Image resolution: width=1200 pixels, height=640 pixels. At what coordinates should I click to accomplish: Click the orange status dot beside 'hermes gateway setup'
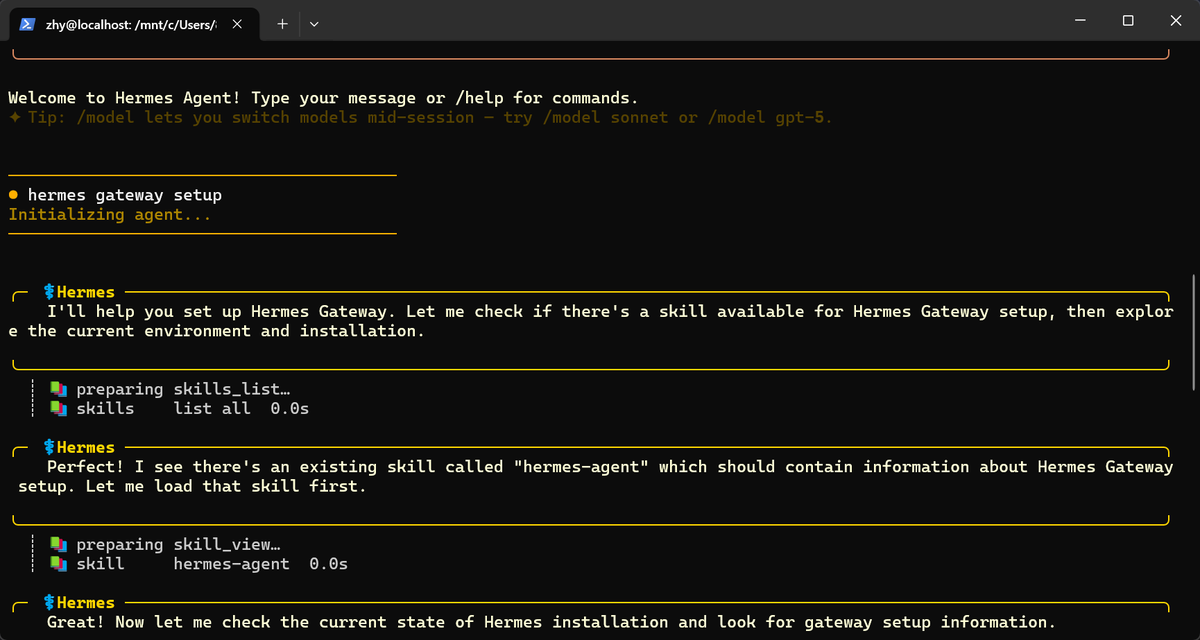(x=12, y=194)
